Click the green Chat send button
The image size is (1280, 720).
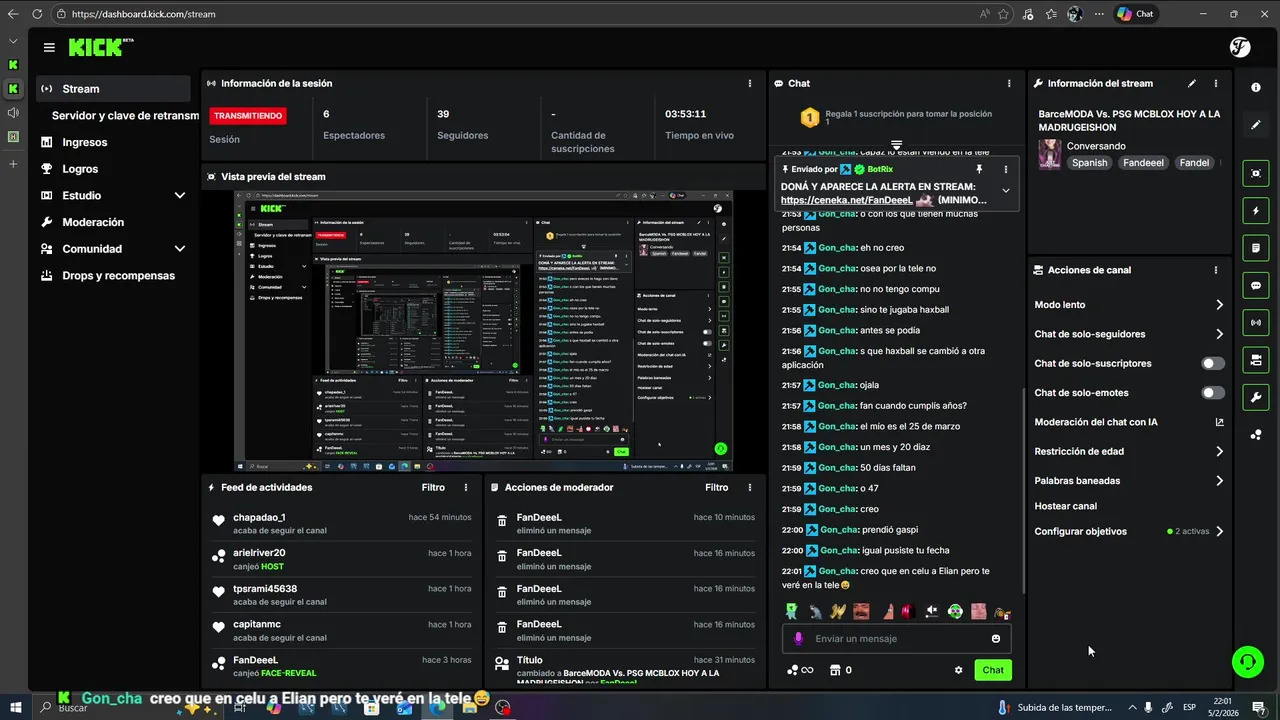(993, 670)
